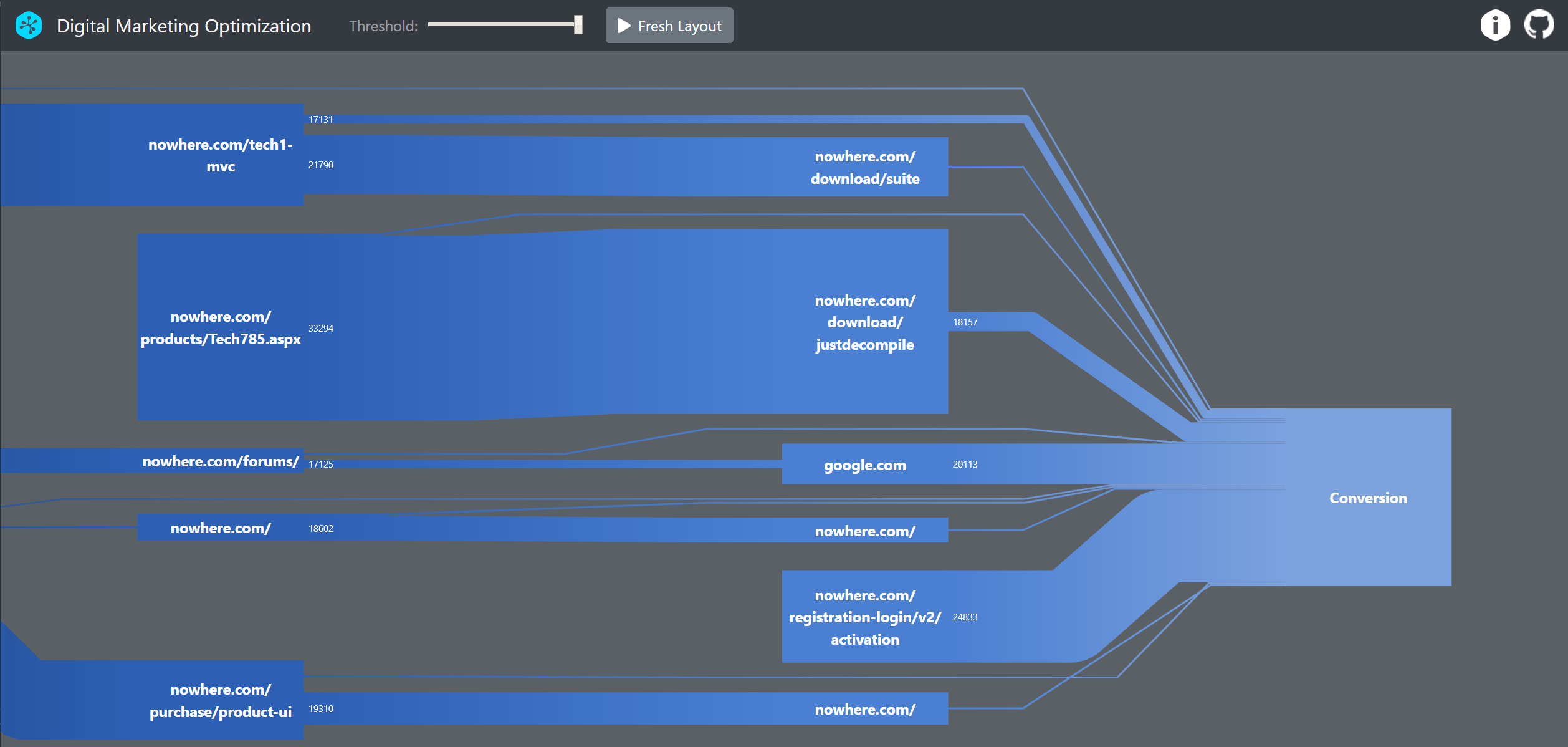
Task: Select the download/justdecompile node
Action: click(x=864, y=322)
